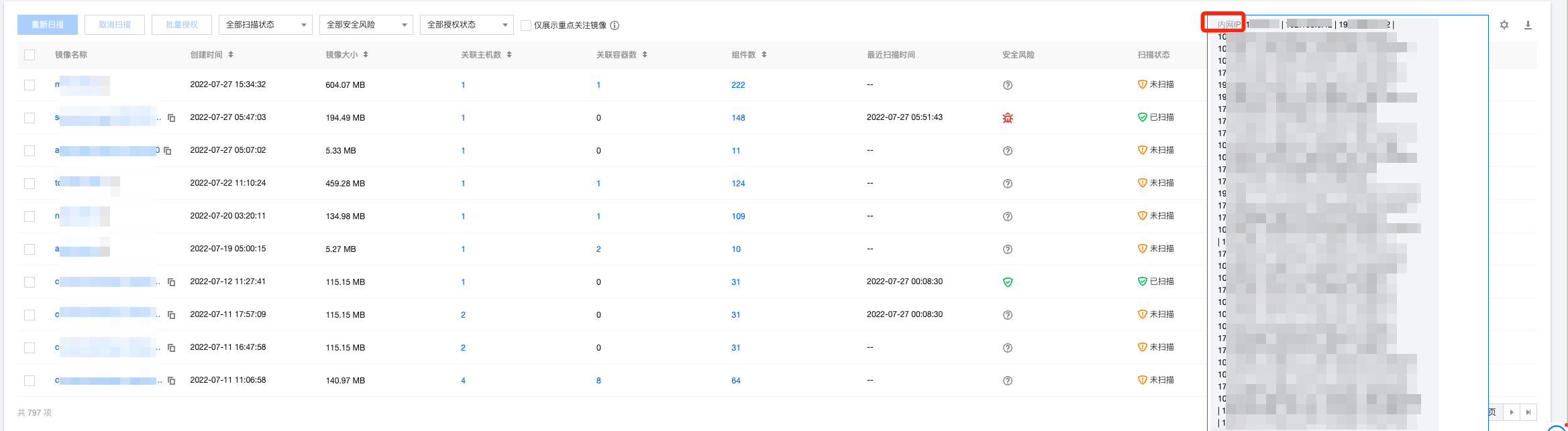This screenshot has height=431, width=1568.
Task: Click info icon next to 仅展示重点关注镜像
Action: (x=615, y=25)
